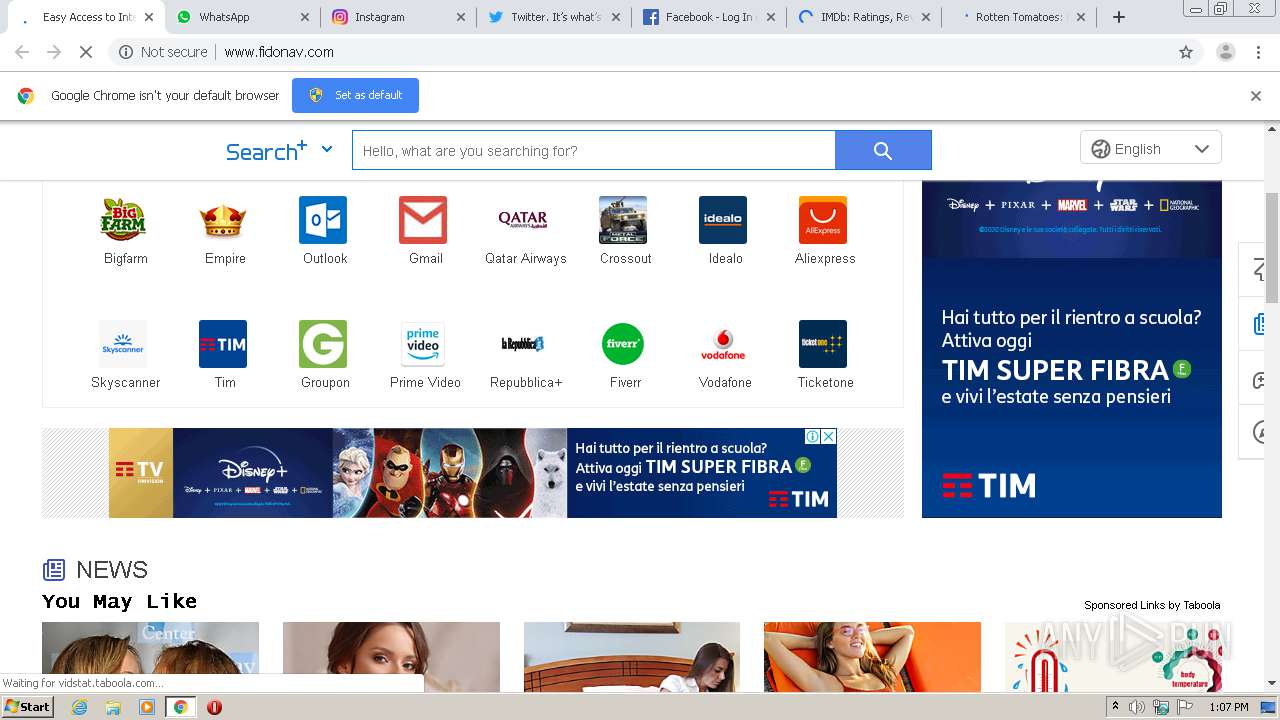Open the body temperature thumbnail
The width and height of the screenshot is (1280, 720).
point(1113,656)
